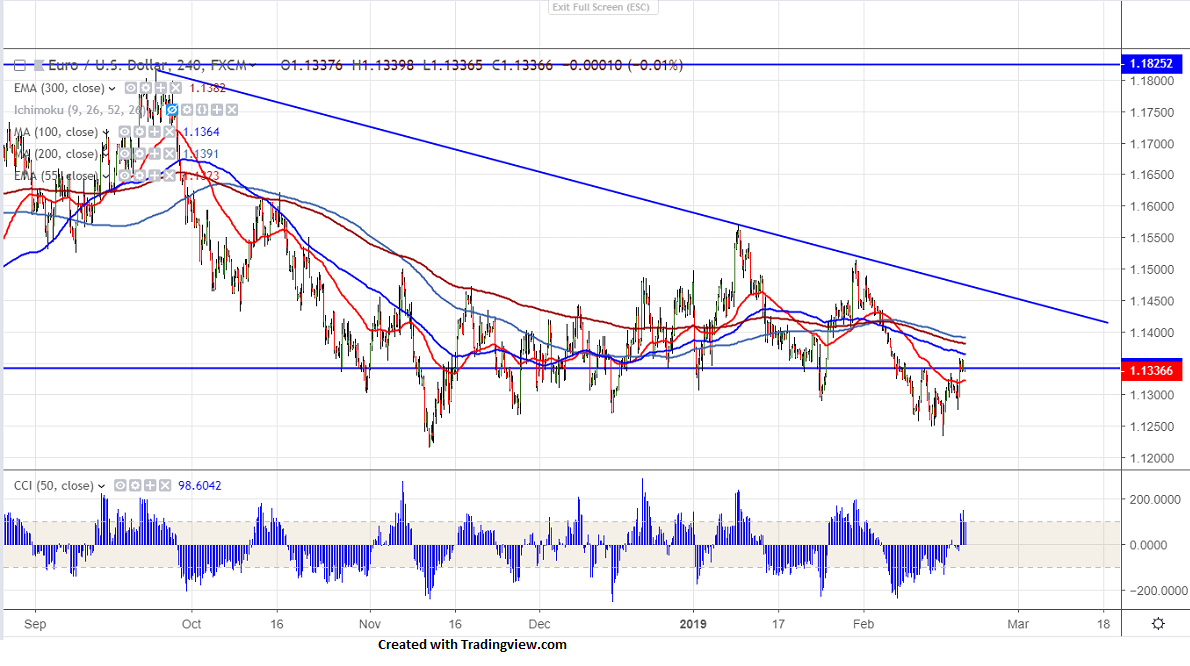Remove the Ichimoku indicator
1190x666 pixels.
[x=231, y=110]
